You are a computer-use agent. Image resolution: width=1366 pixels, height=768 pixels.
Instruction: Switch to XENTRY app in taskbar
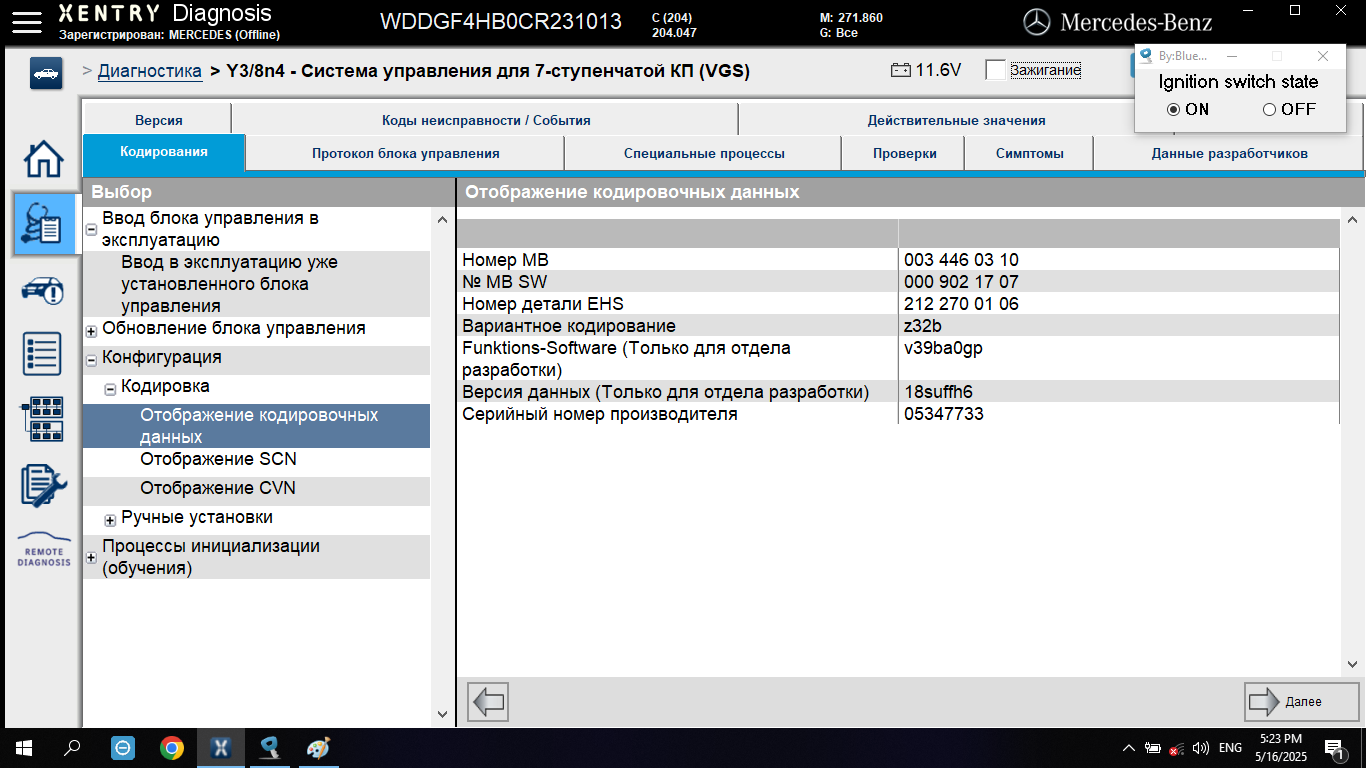pos(221,747)
